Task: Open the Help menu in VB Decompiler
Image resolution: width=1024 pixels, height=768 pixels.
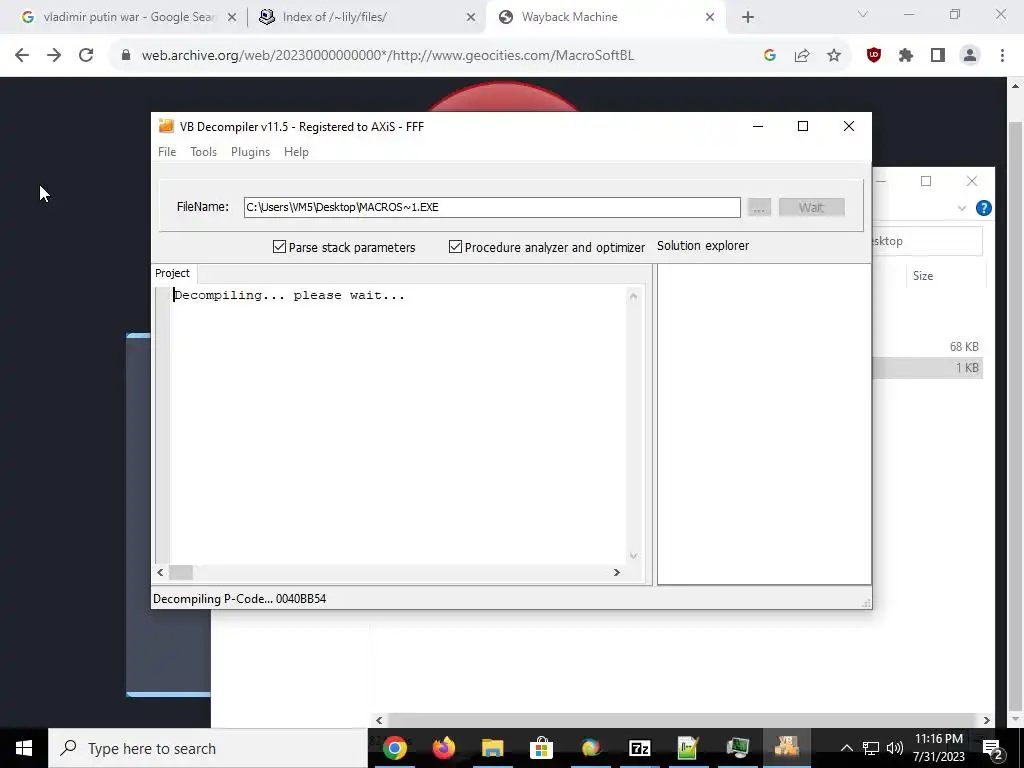Action: pos(296,152)
